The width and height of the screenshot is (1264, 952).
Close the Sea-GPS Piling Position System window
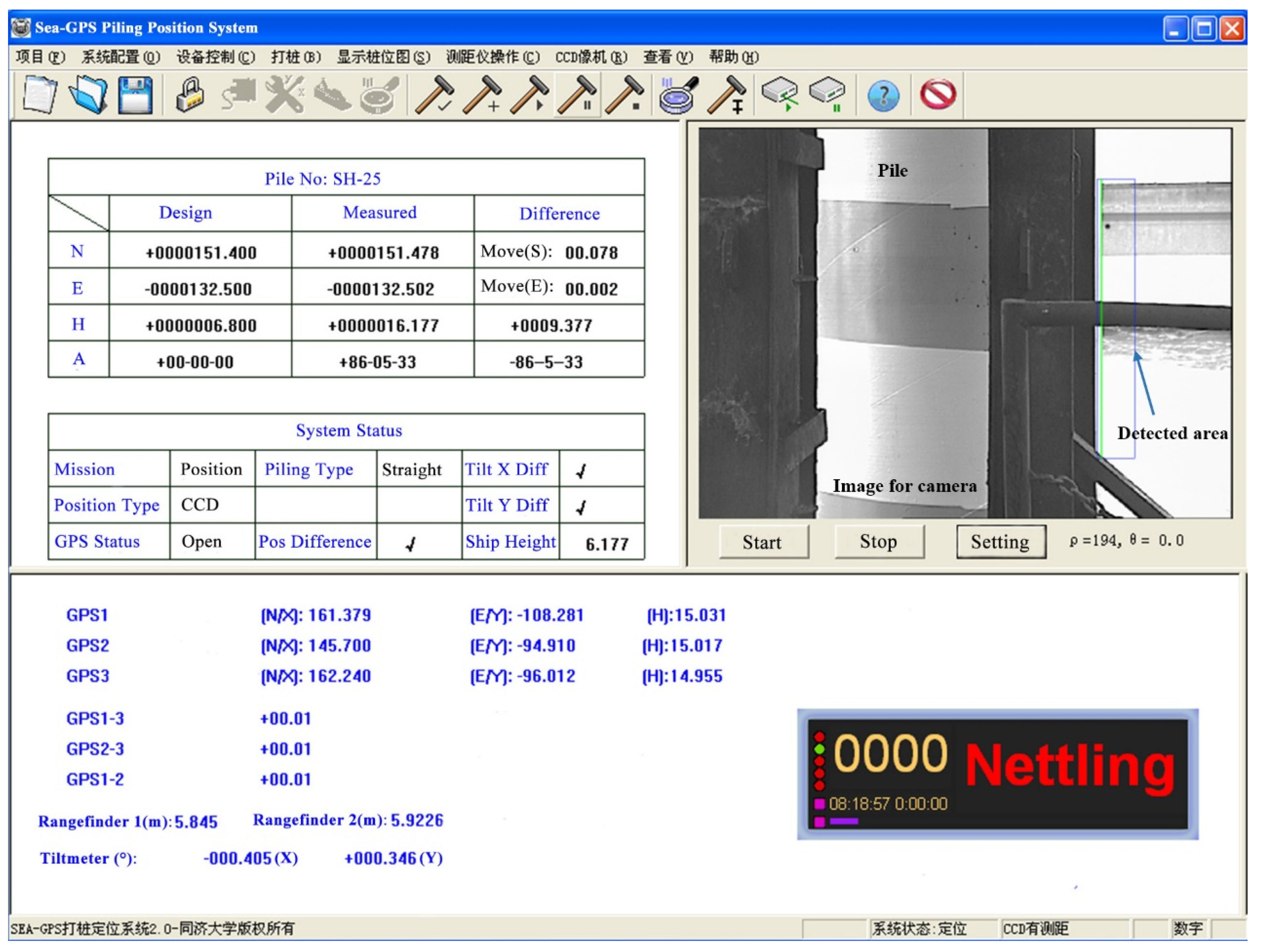point(1232,29)
